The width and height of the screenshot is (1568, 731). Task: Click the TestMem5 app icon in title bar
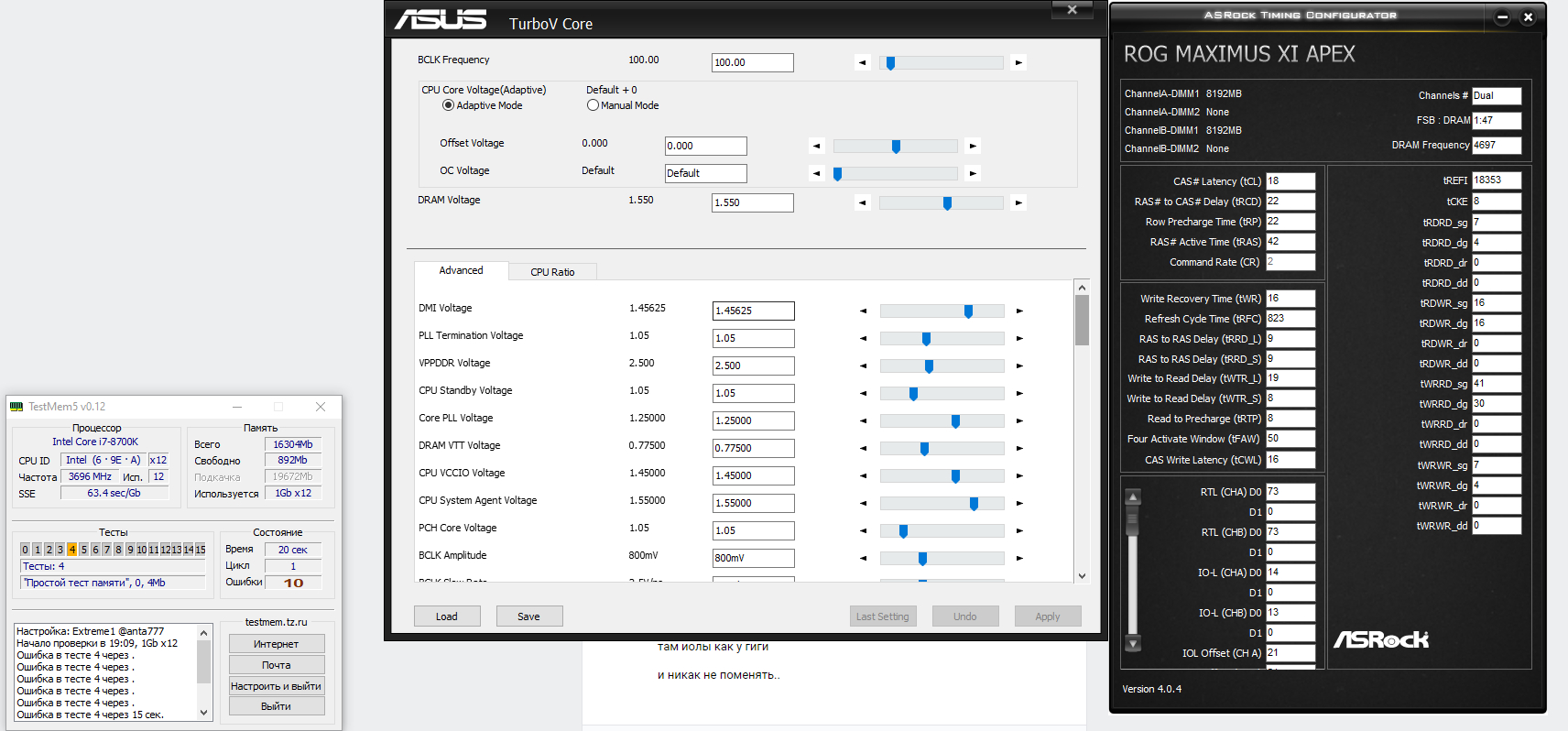[x=16, y=407]
